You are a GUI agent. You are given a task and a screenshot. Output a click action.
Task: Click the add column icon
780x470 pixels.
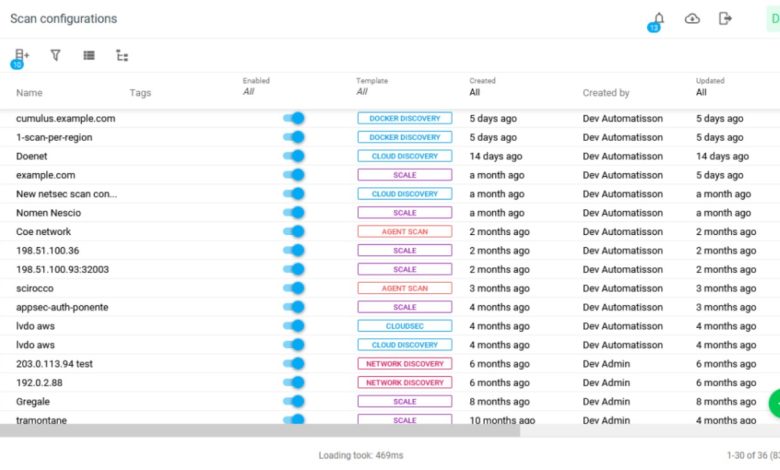coord(21,55)
